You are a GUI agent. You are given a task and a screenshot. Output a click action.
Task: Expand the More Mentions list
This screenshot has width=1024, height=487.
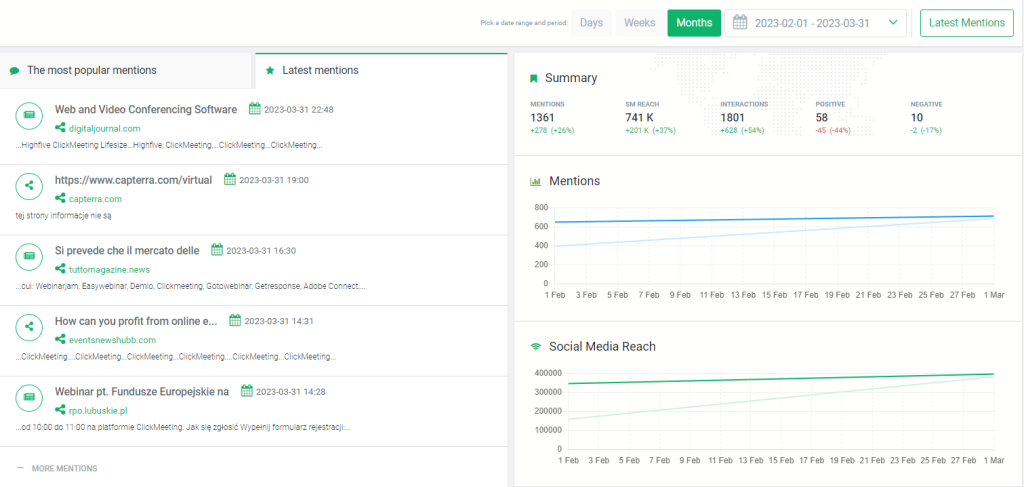63,468
